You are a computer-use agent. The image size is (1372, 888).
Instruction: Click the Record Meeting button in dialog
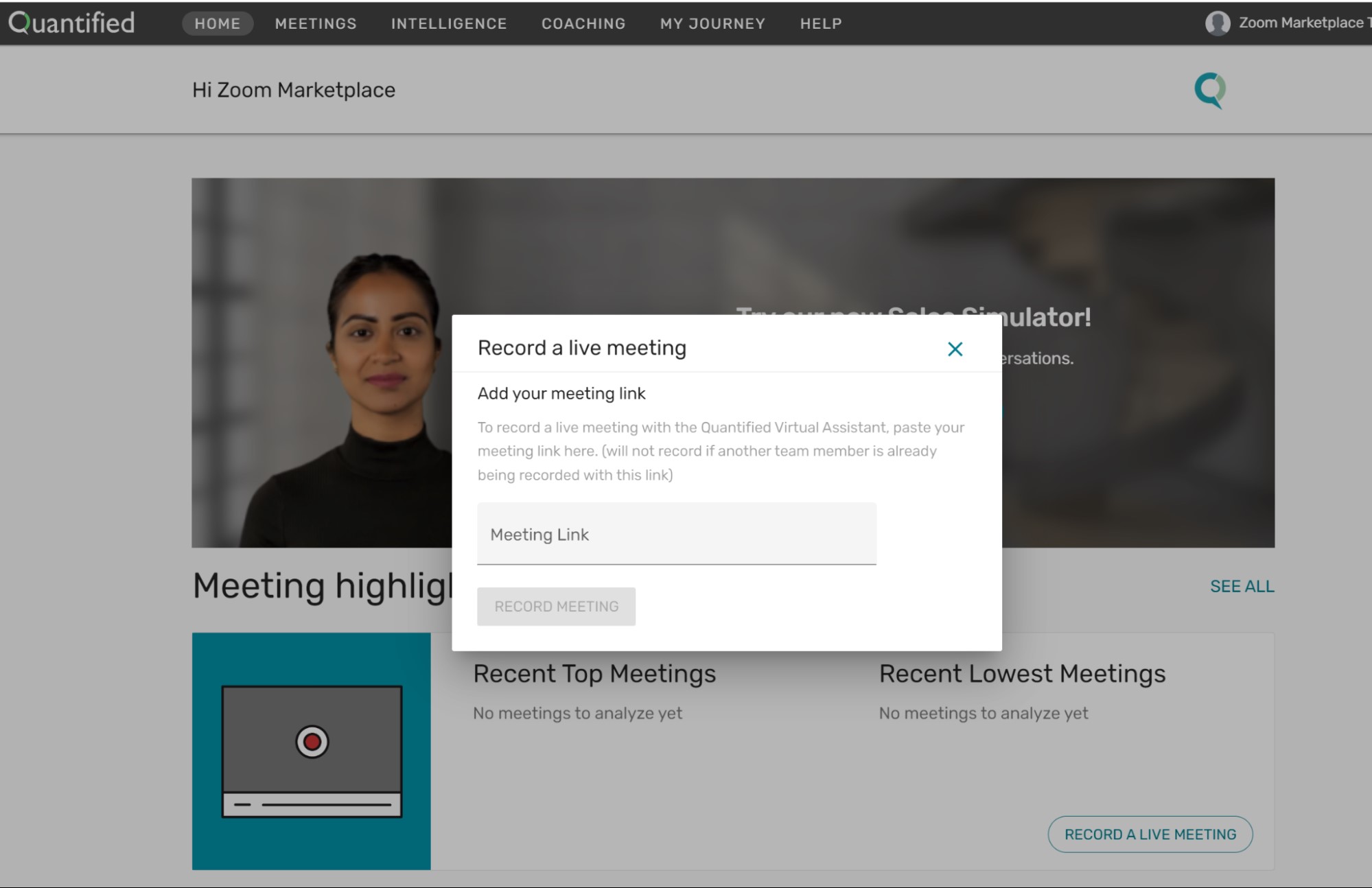(556, 607)
